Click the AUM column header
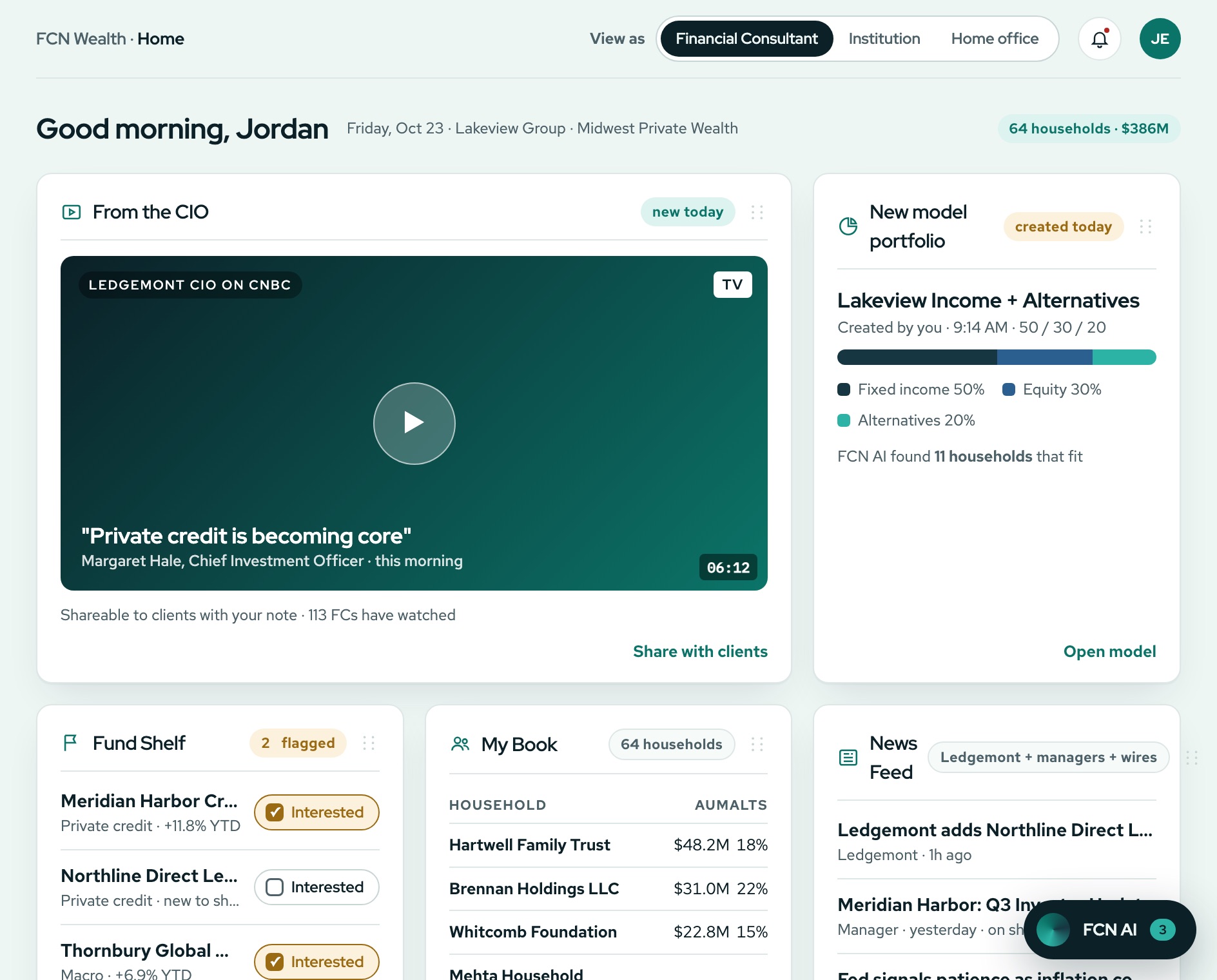Viewport: 1217px width, 980px height. pos(710,805)
